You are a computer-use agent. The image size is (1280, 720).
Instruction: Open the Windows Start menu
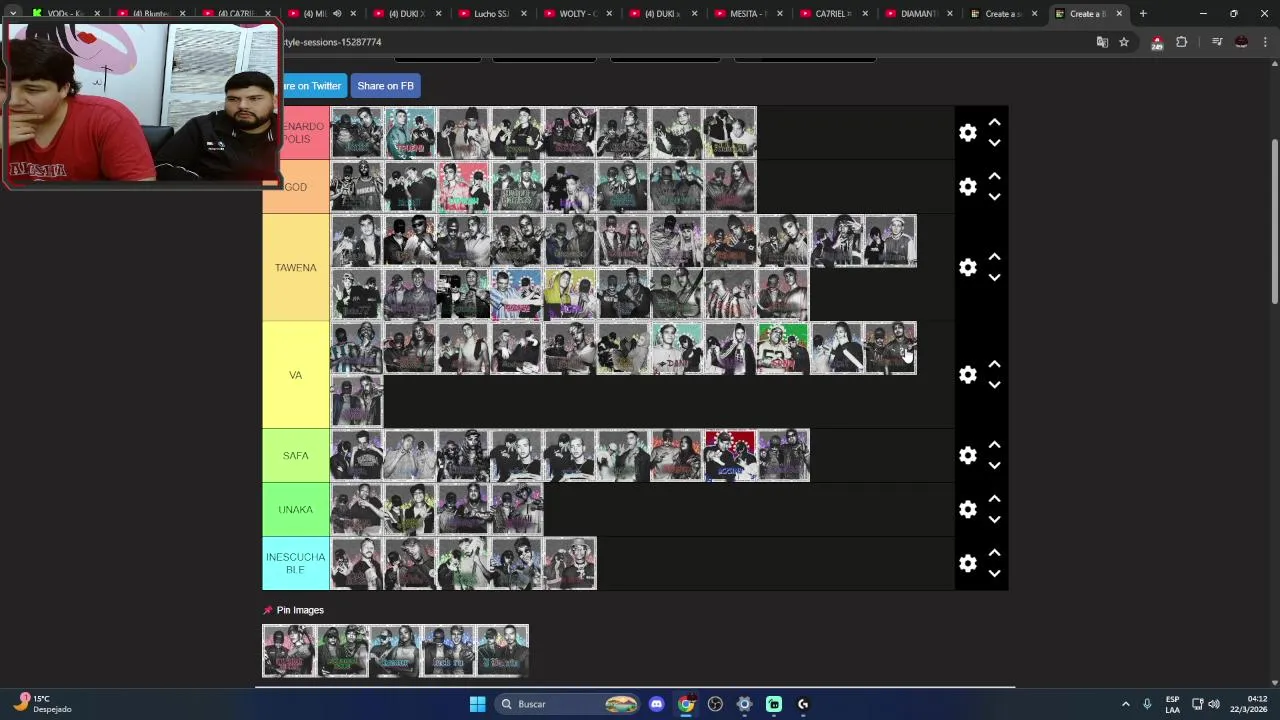click(x=477, y=704)
